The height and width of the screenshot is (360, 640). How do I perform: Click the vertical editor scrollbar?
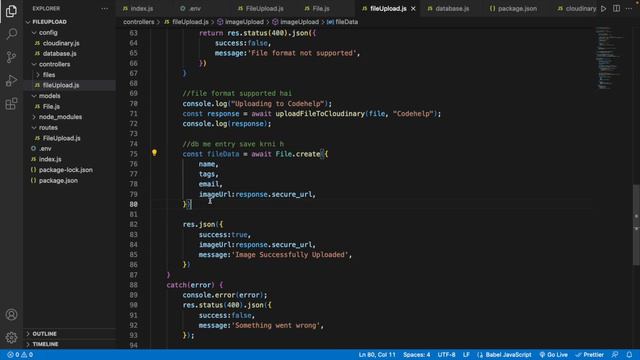pyautogui.click(x=636, y=224)
